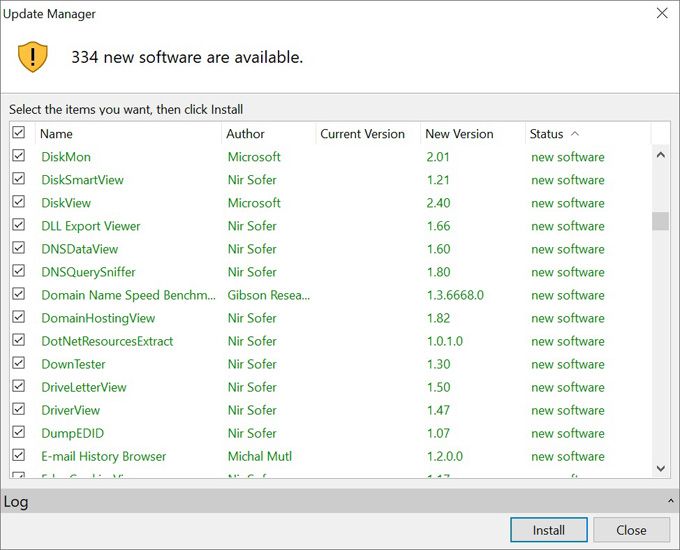This screenshot has height=550, width=680.
Task: Select the DiskView row name
Action: [66, 203]
